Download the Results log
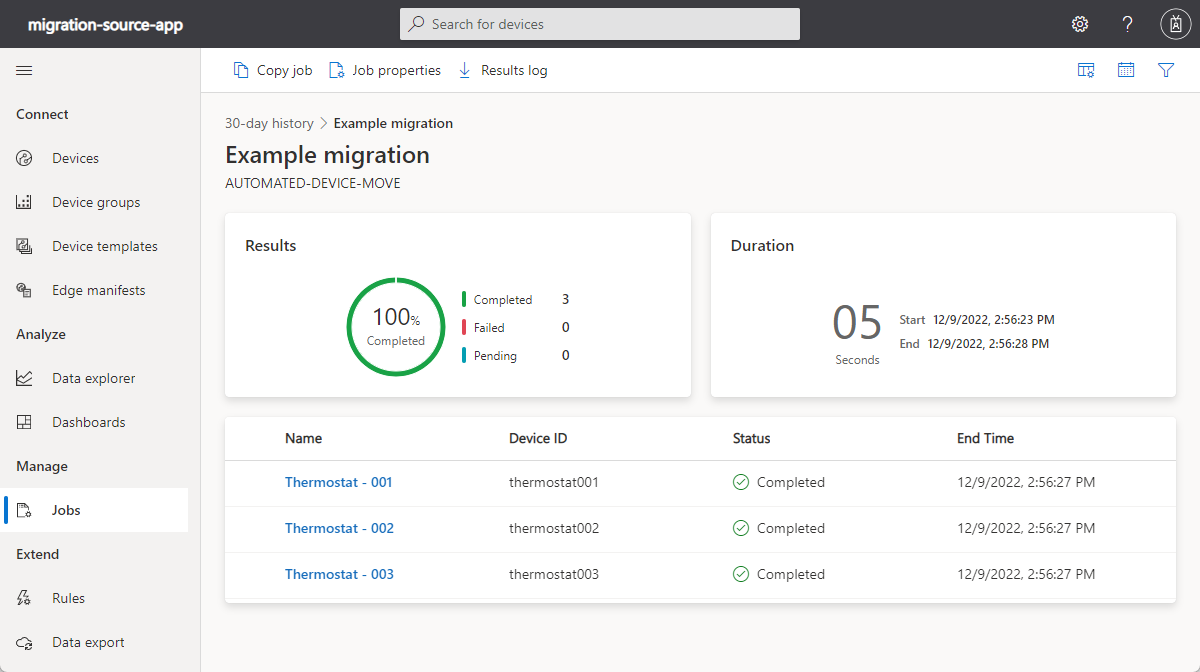Image resolution: width=1200 pixels, height=672 pixels. pyautogui.click(x=502, y=70)
